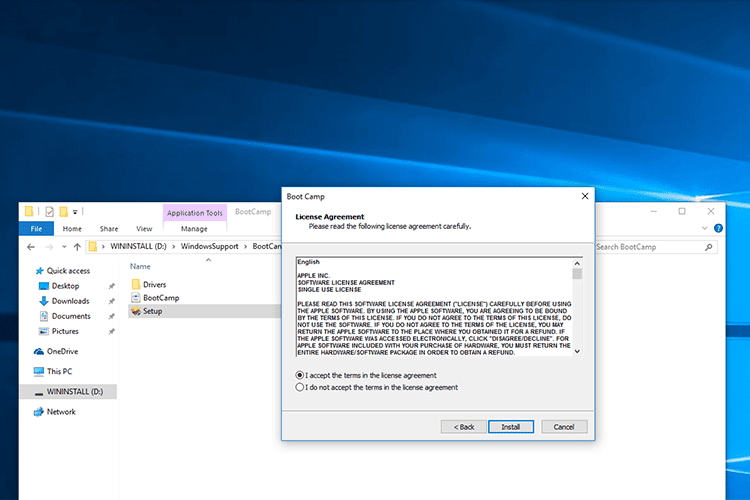The height and width of the screenshot is (500, 750).
Task: Open the Share ribbon tab
Action: pos(109,229)
